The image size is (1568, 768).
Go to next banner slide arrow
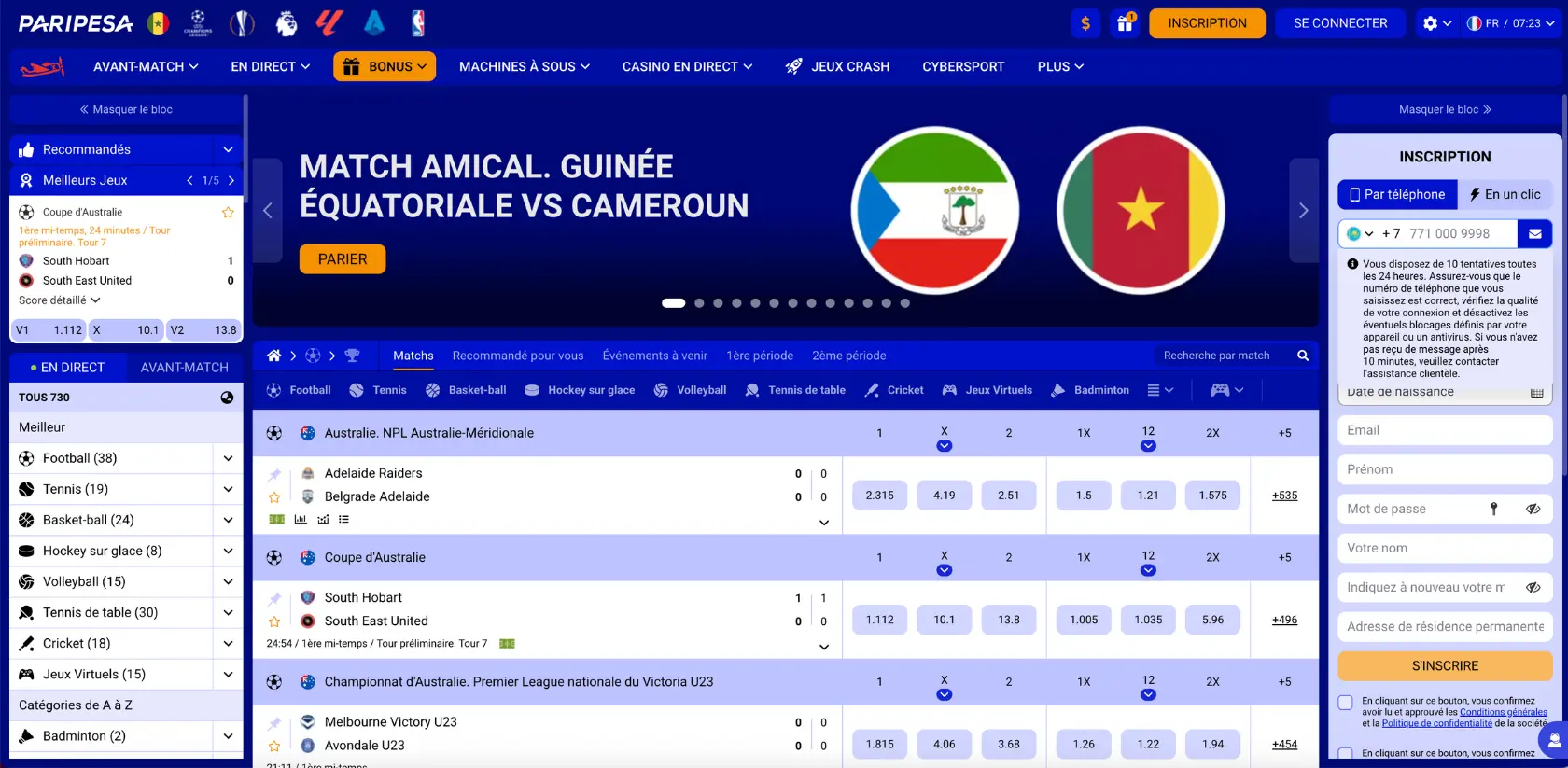(x=1304, y=211)
